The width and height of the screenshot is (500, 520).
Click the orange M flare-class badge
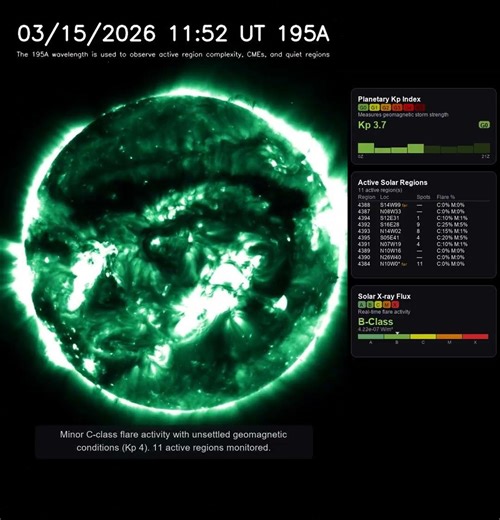[387, 305]
